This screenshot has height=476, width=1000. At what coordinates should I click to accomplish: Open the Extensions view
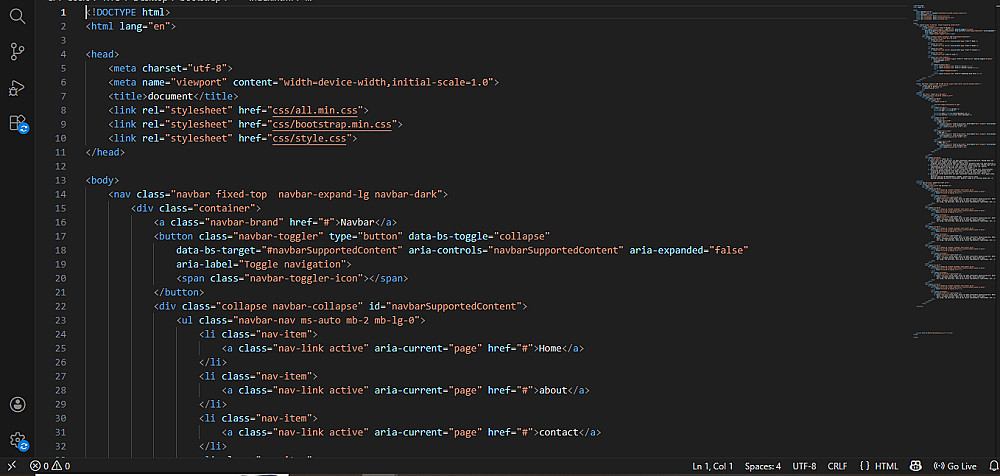click(17, 124)
